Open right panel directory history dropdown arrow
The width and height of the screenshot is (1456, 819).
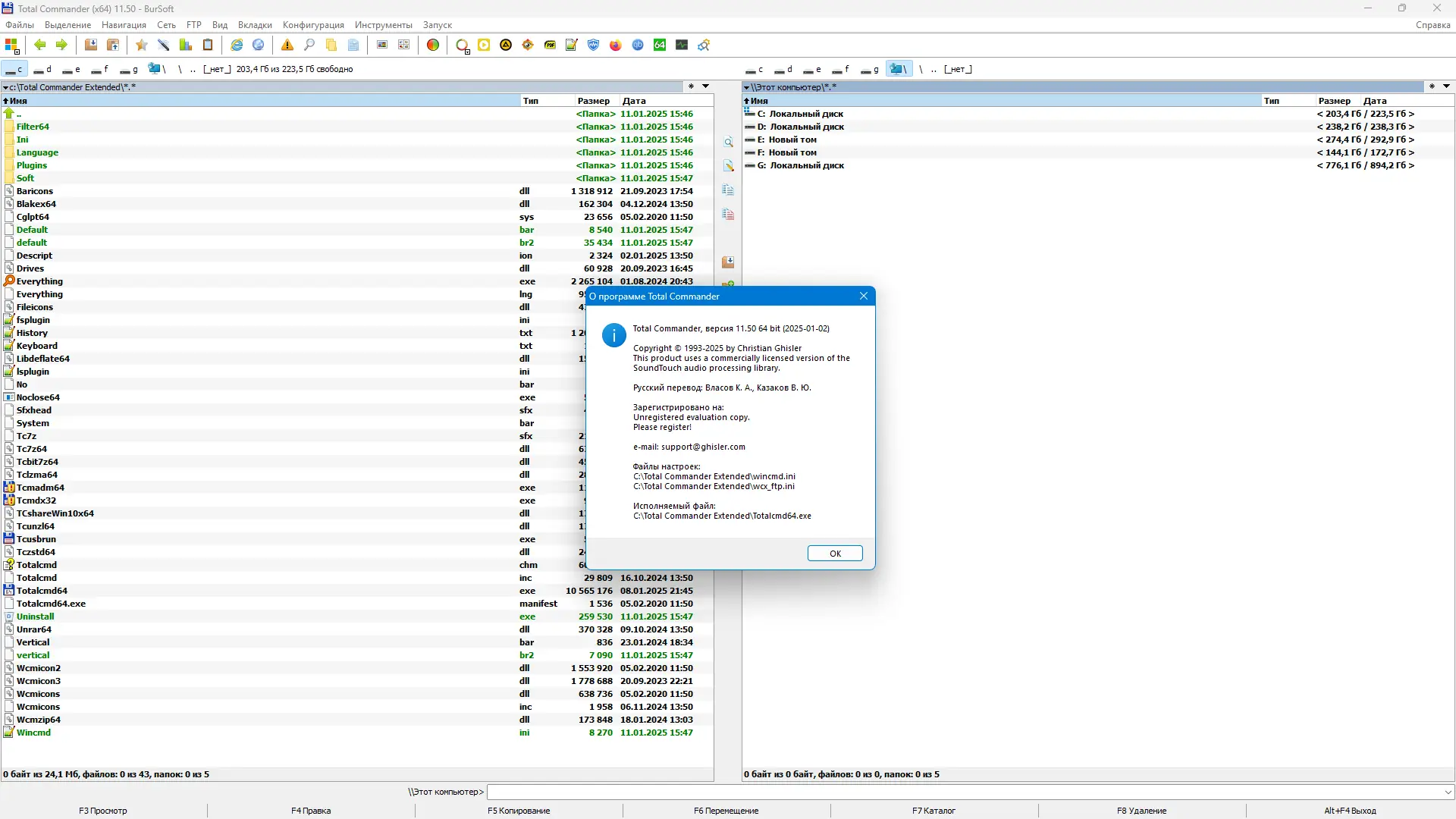[x=1446, y=86]
